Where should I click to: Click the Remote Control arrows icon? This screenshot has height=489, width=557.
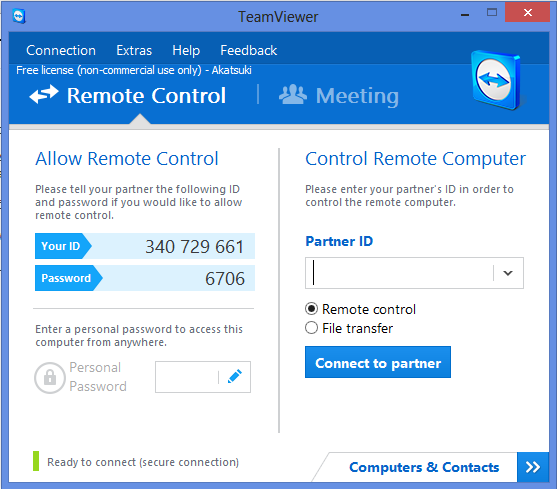(44, 94)
